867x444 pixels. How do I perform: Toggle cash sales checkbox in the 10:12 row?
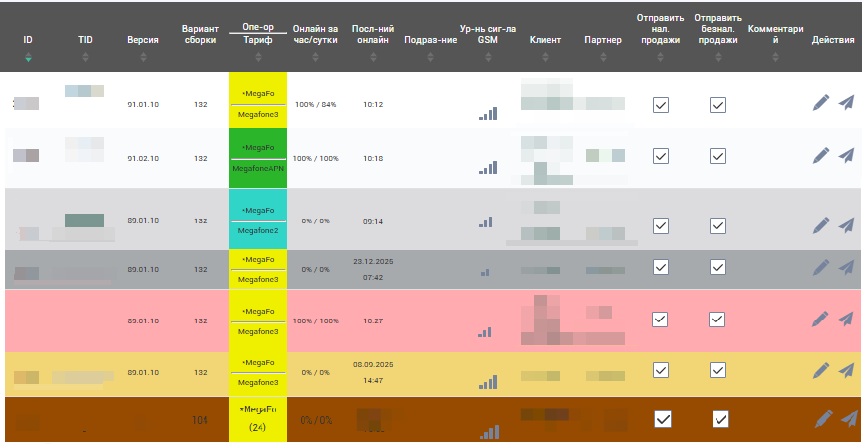tap(660, 105)
